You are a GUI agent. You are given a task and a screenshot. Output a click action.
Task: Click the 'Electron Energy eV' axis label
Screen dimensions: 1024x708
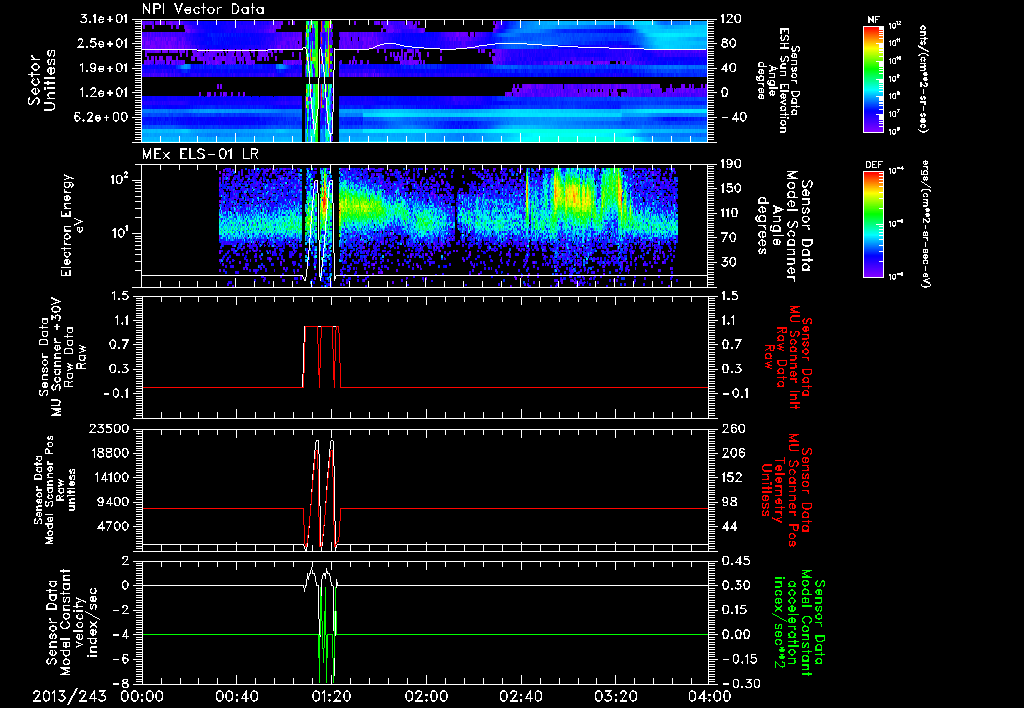coord(71,225)
